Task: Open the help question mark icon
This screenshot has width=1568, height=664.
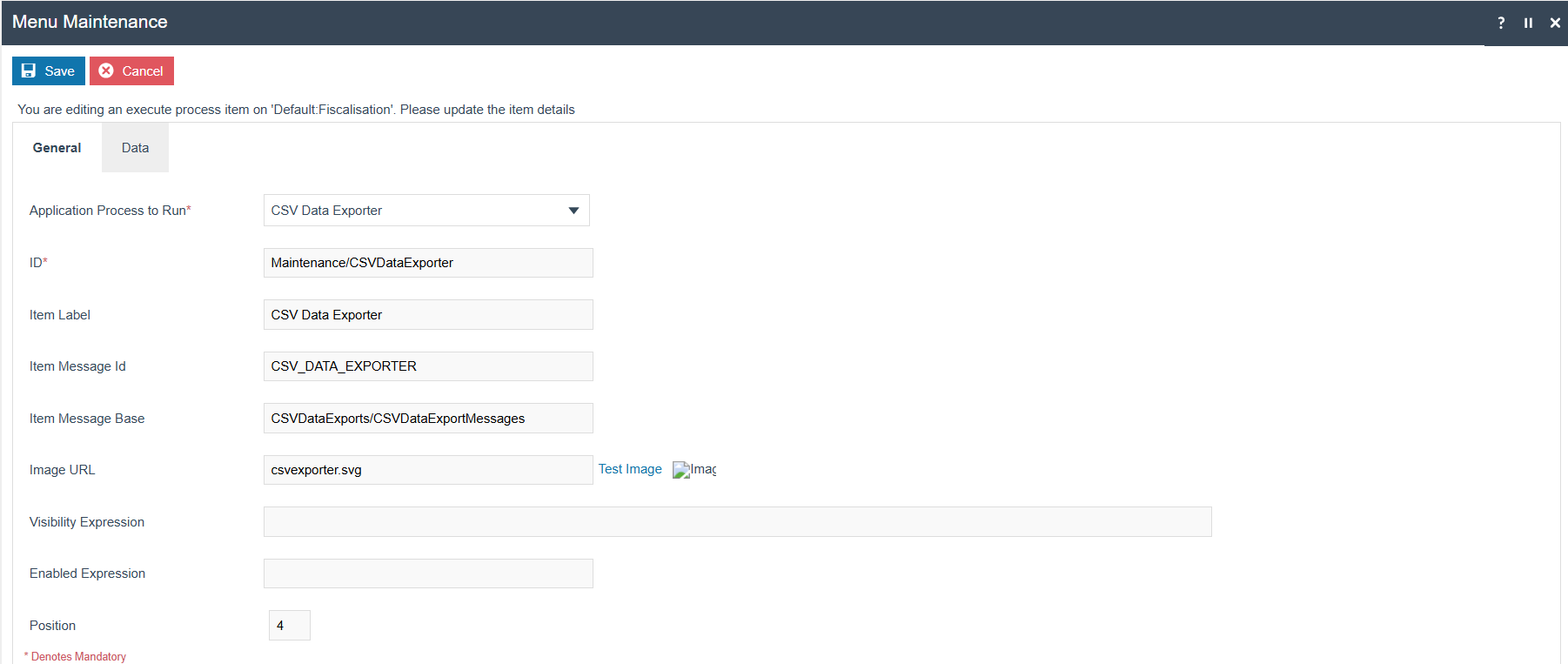Action: (x=1501, y=23)
